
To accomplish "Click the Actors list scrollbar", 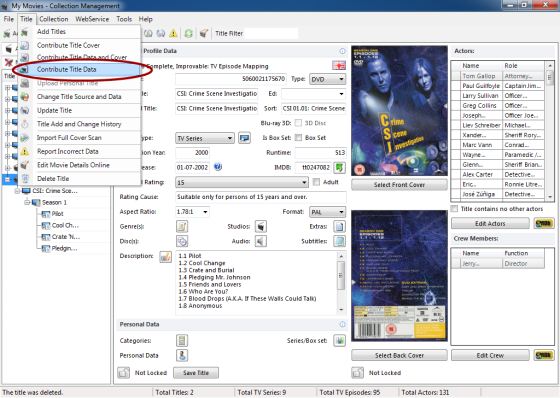I will [550, 130].
